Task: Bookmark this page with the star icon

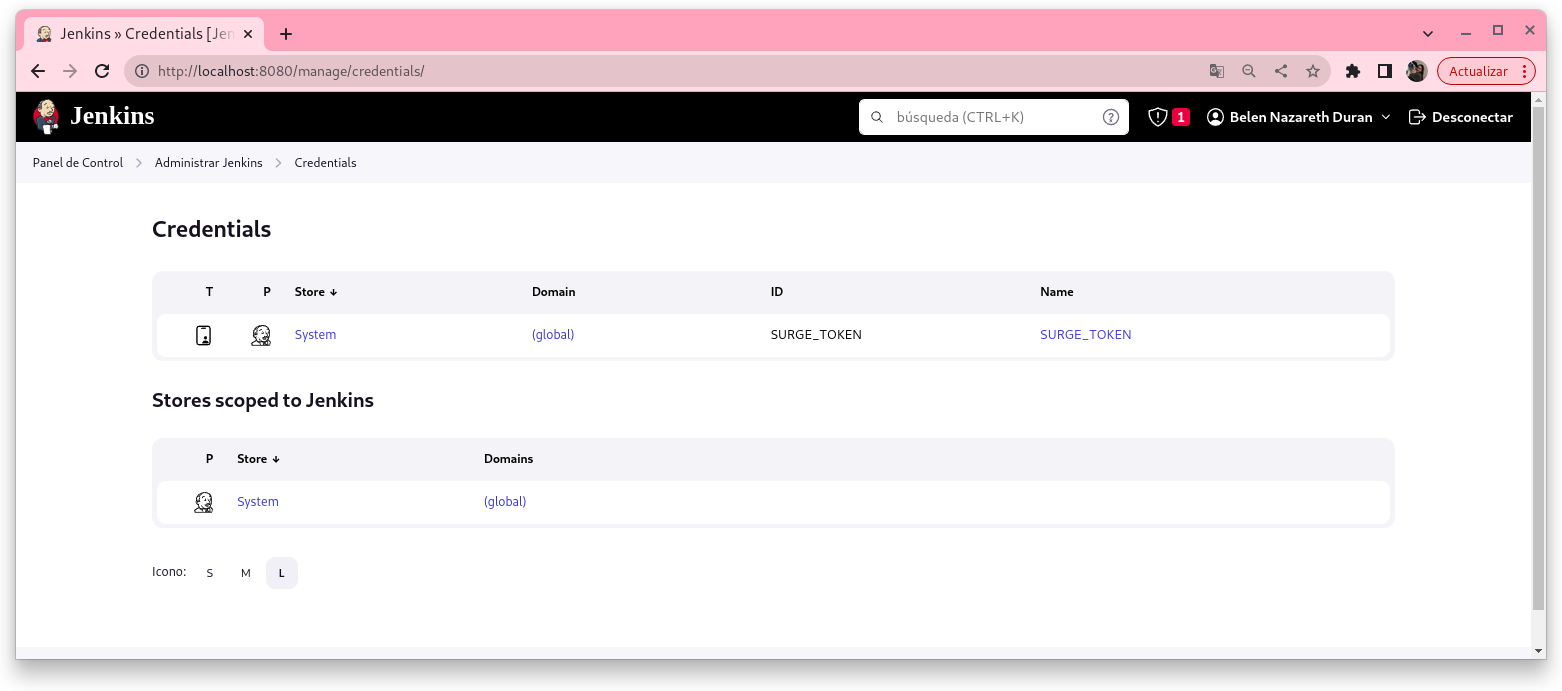Action: coord(1312,71)
